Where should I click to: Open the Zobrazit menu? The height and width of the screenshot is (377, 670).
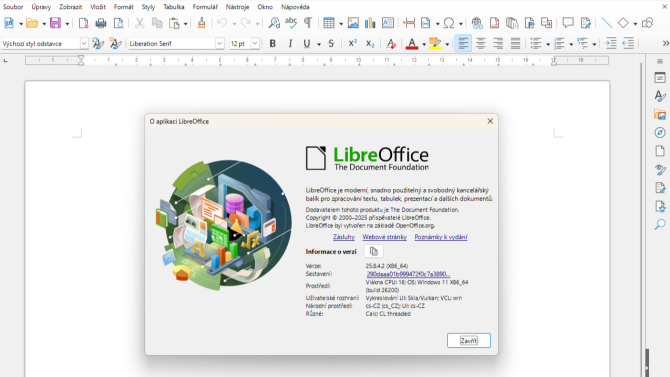click(x=71, y=7)
